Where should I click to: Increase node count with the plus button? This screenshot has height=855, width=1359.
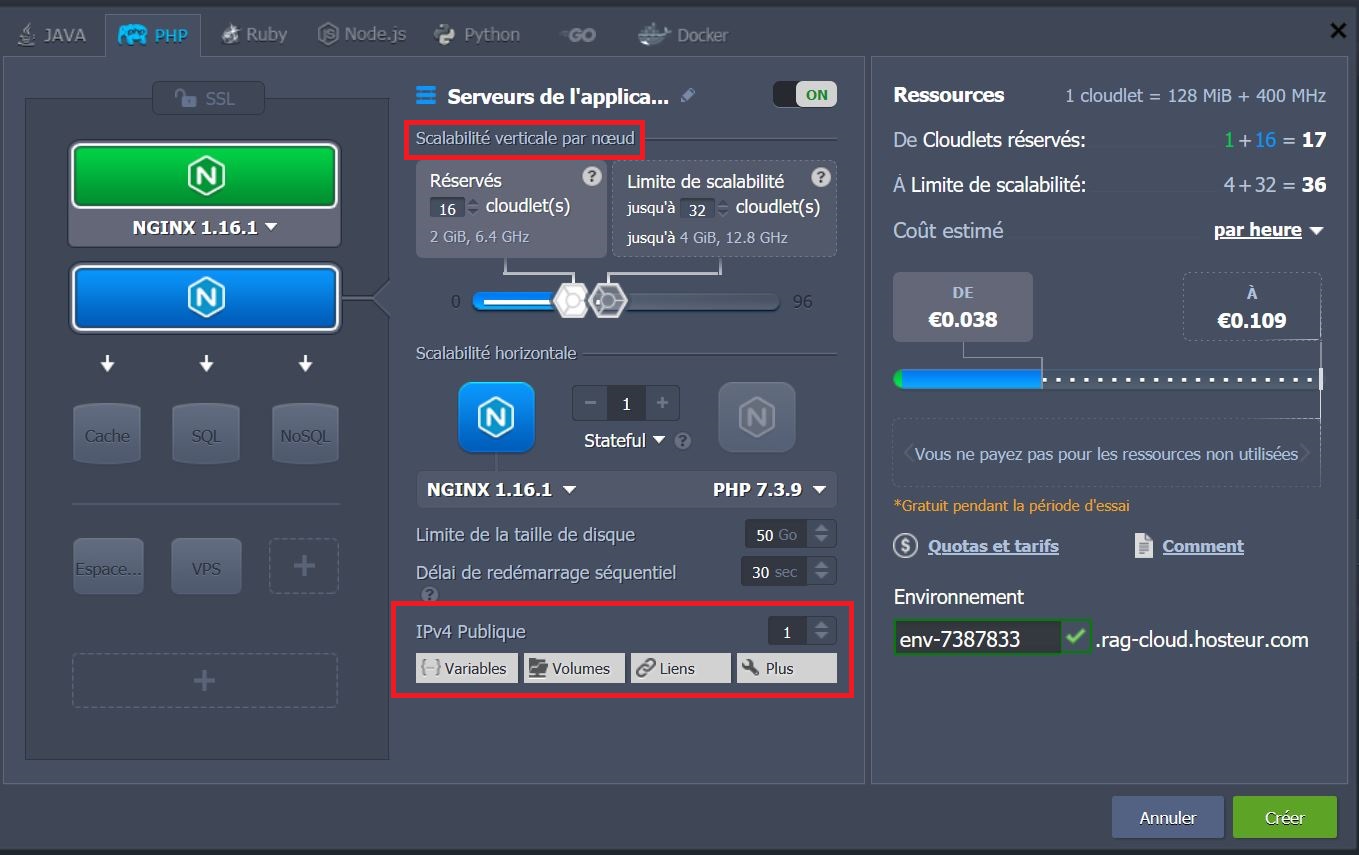(x=662, y=403)
